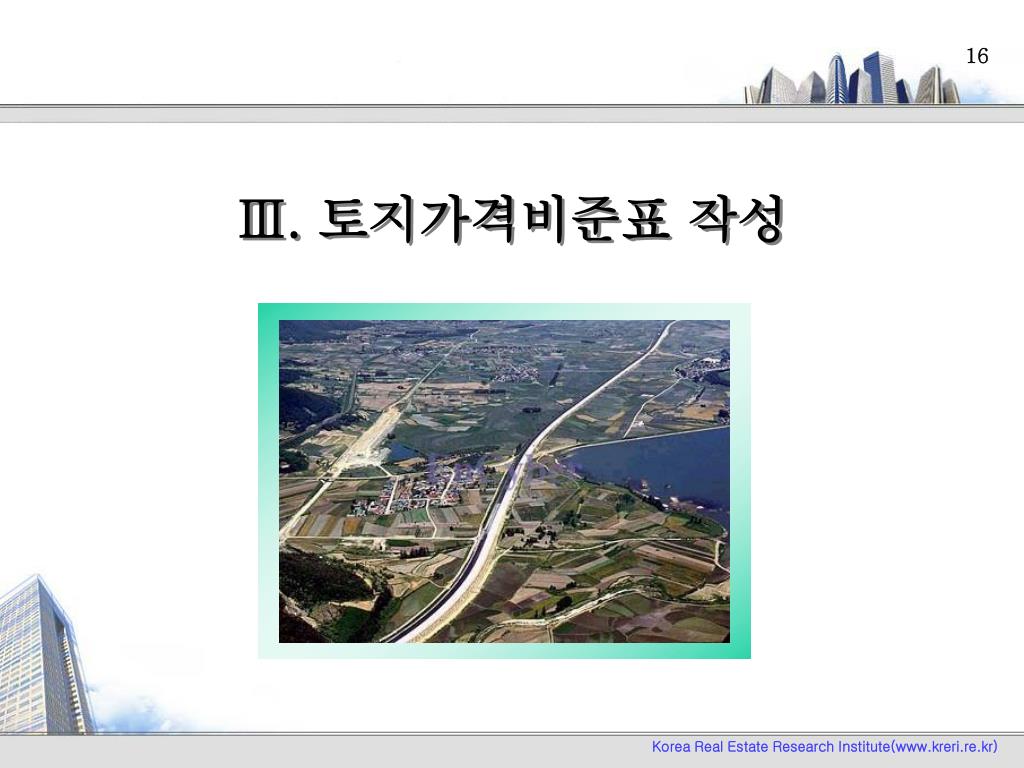This screenshot has width=1024, height=768.
Task: Click the aerial farmland photograph
Action: (504, 481)
